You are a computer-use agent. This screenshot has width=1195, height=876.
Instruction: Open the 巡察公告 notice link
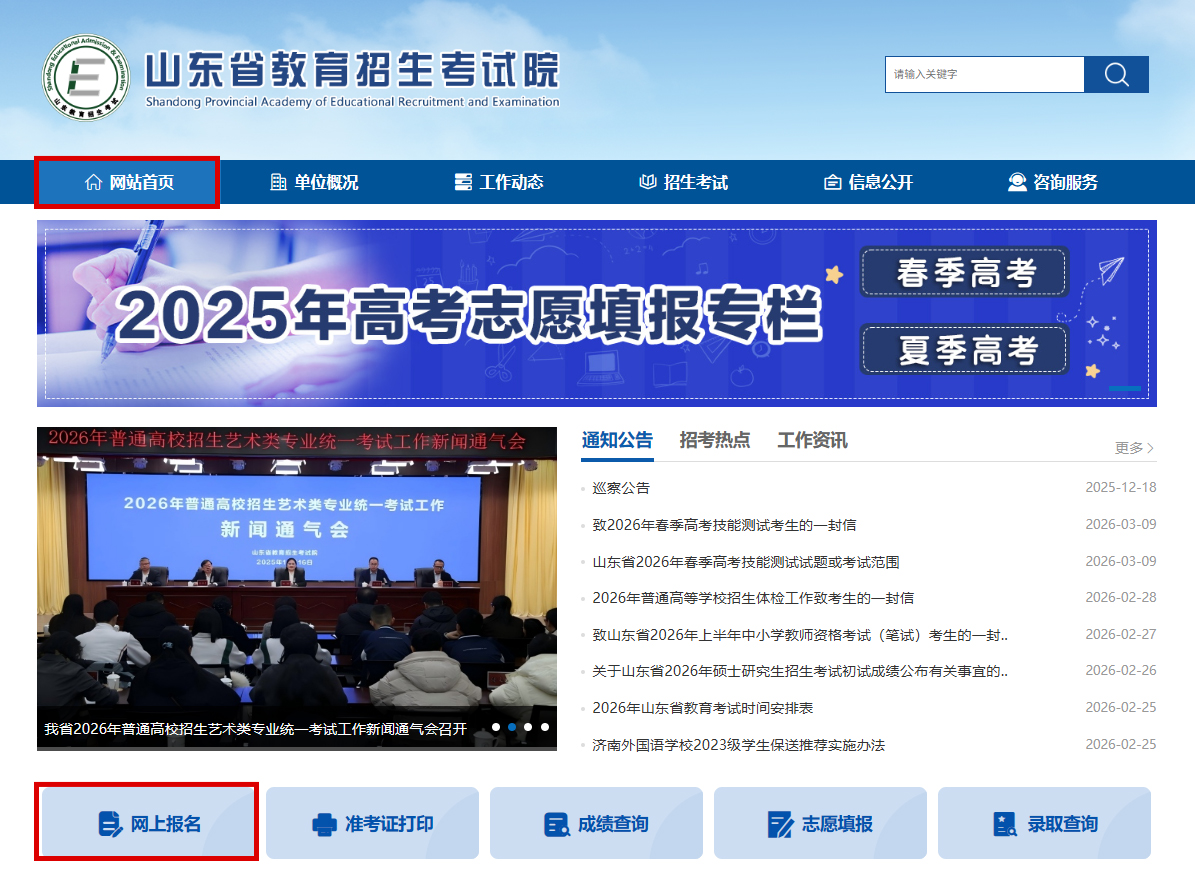pyautogui.click(x=621, y=488)
